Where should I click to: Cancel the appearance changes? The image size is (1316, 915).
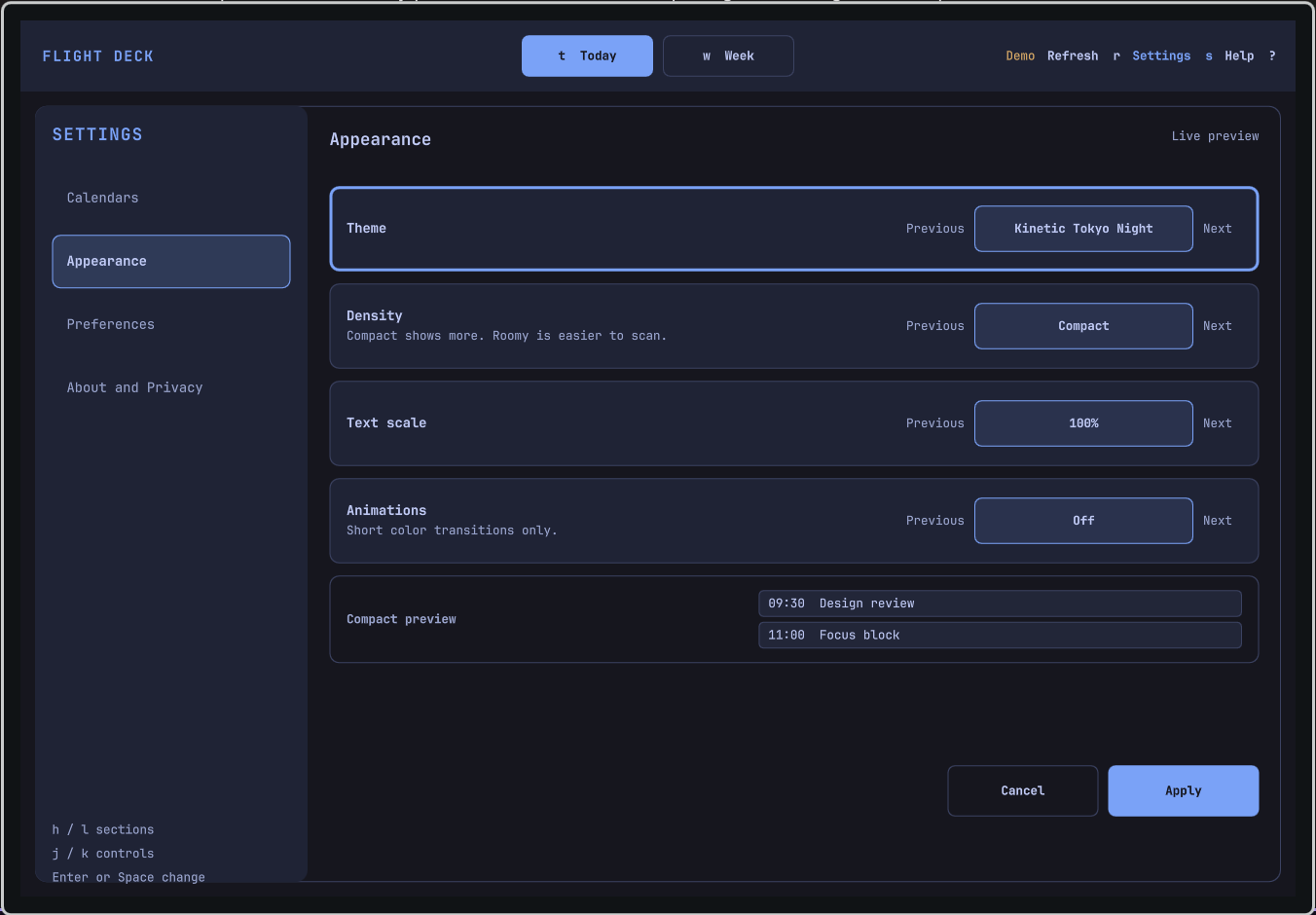pyautogui.click(x=1023, y=790)
